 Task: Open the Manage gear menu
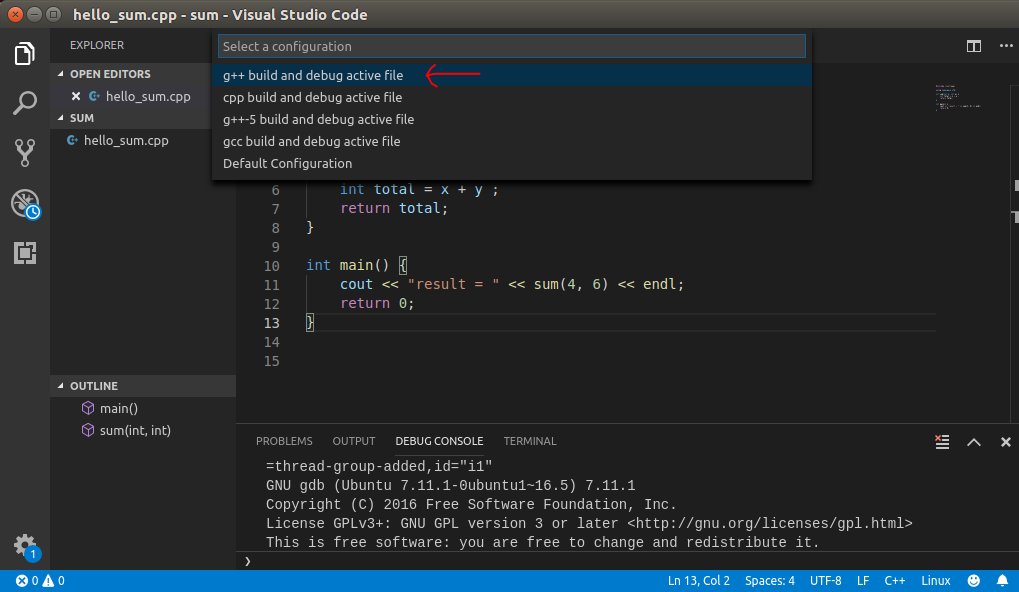click(25, 546)
